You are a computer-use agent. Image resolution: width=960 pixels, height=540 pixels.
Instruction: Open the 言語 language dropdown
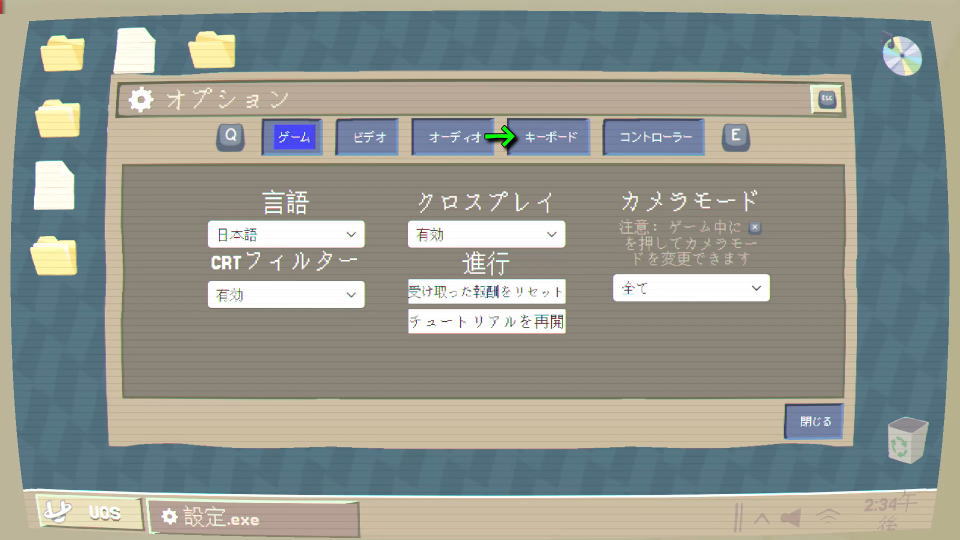pos(286,234)
